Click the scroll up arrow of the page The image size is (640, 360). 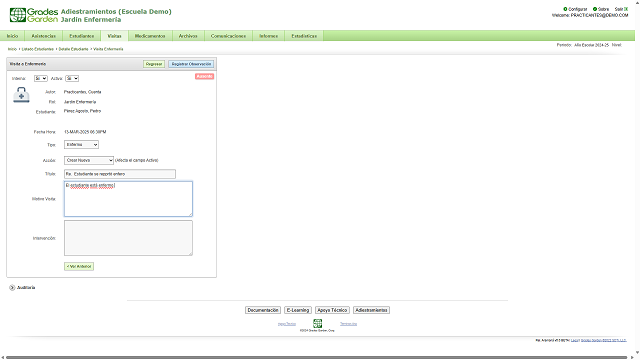pos(637,2)
